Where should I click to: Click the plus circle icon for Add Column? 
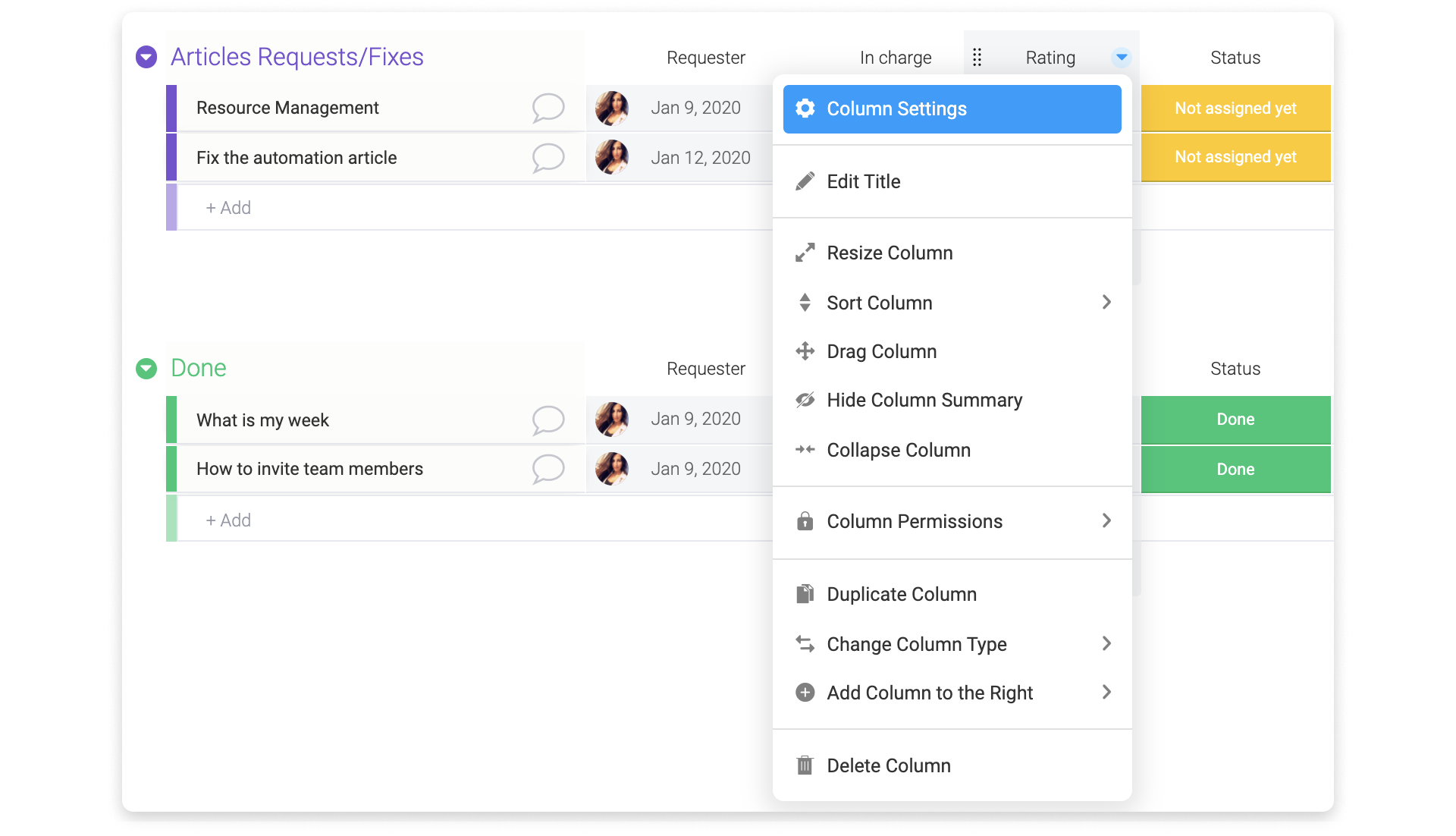[805, 693]
